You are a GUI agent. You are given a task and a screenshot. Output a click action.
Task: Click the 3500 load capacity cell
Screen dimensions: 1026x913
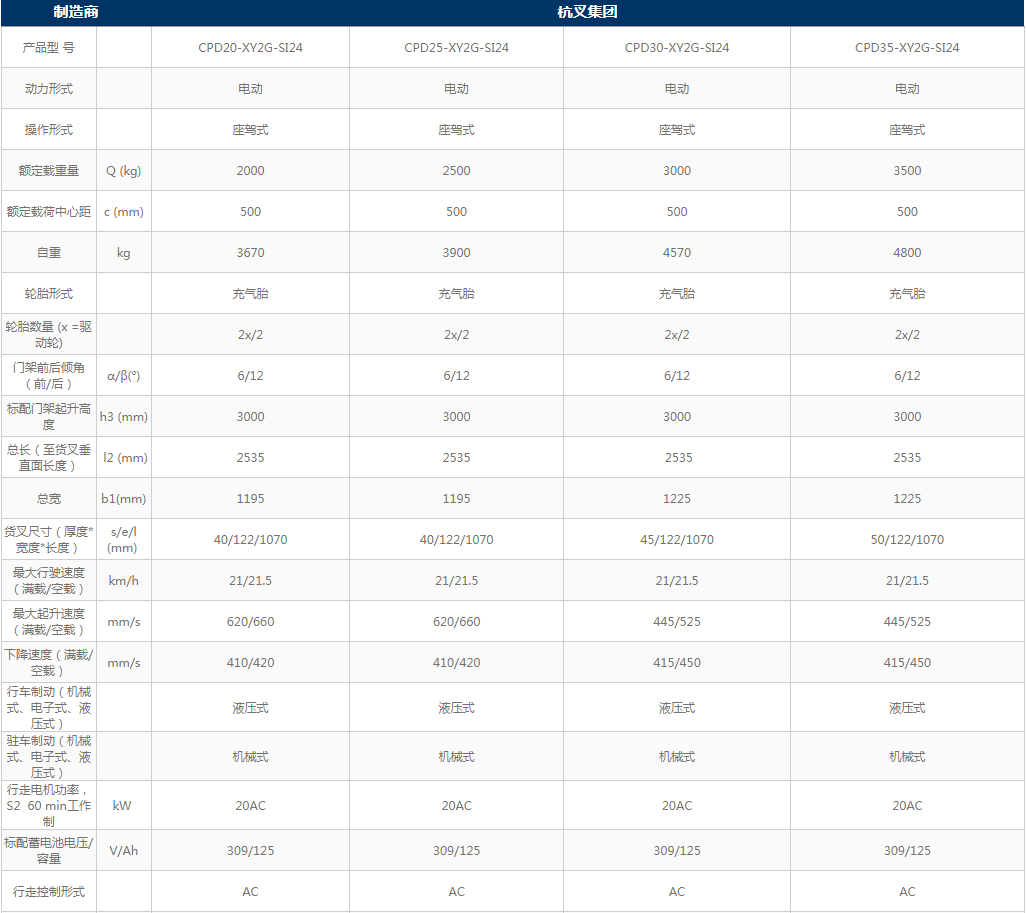[906, 170]
